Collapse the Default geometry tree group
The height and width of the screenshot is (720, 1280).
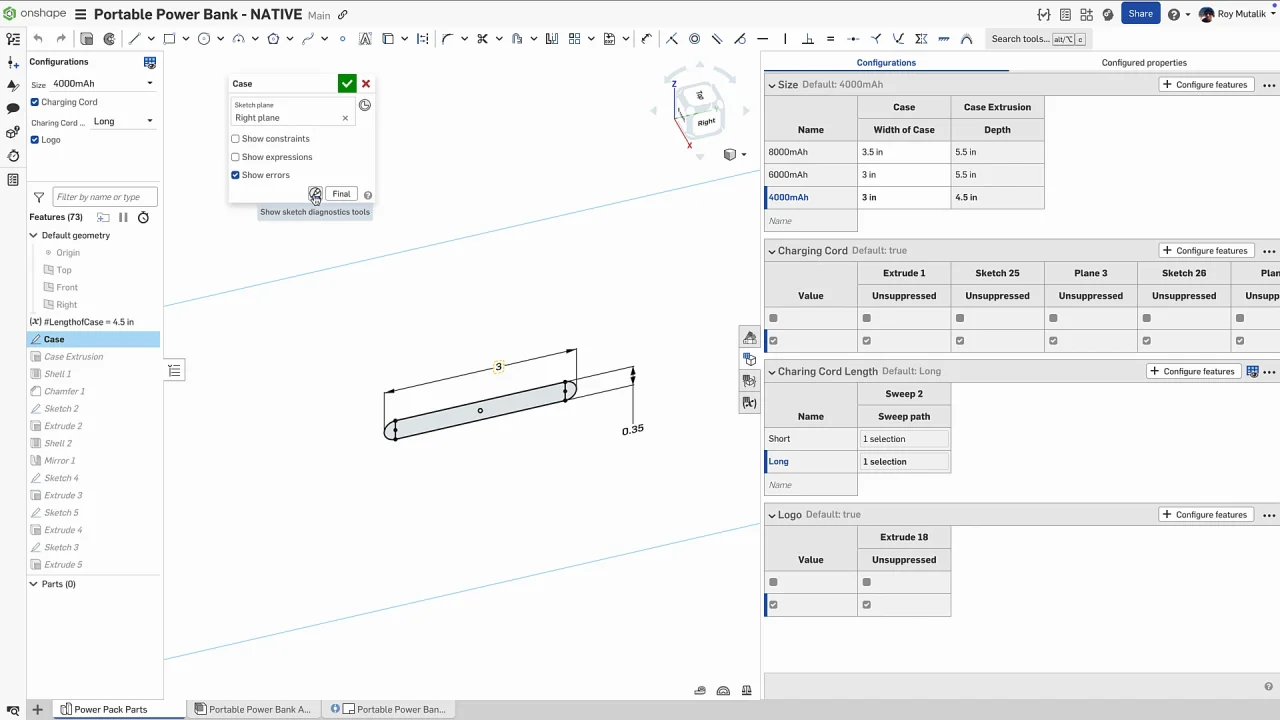33,235
